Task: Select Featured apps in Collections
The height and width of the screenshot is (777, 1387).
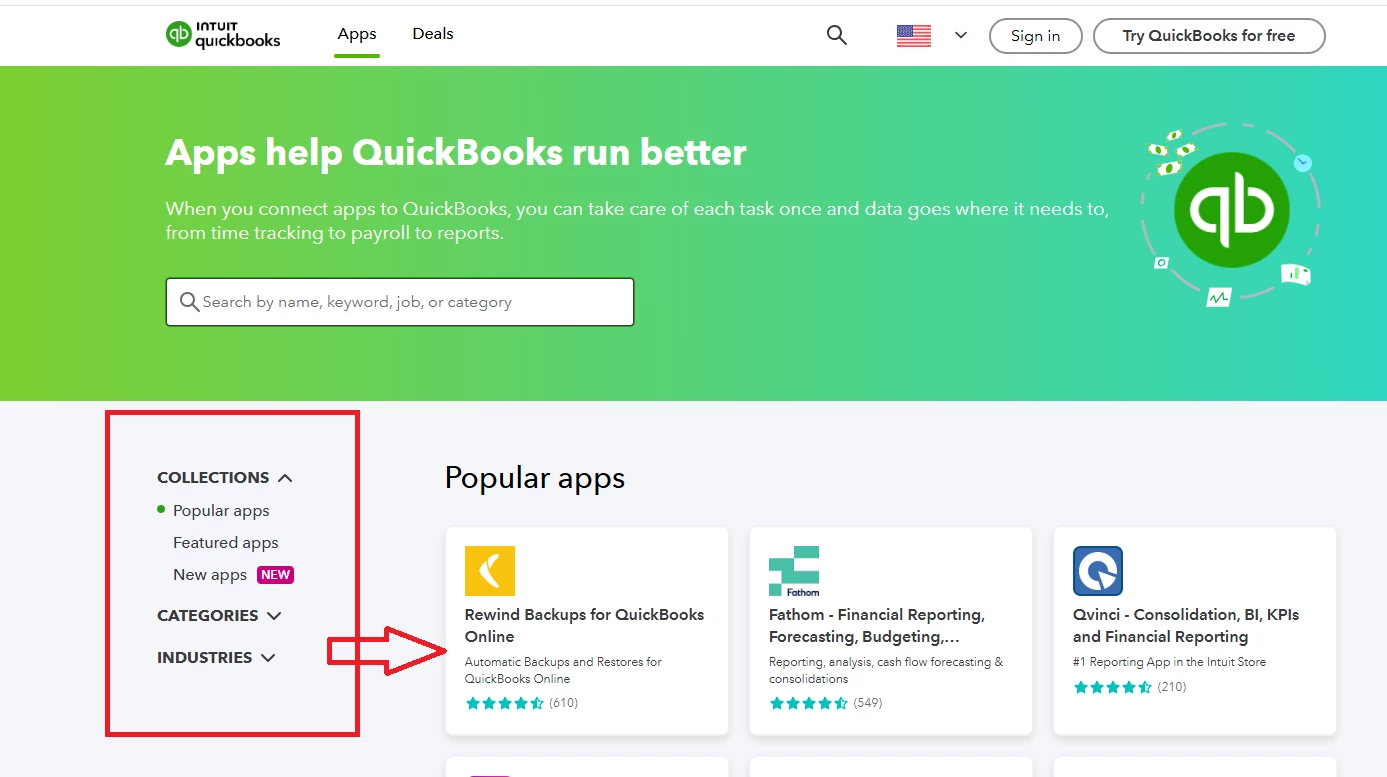Action: click(x=226, y=543)
